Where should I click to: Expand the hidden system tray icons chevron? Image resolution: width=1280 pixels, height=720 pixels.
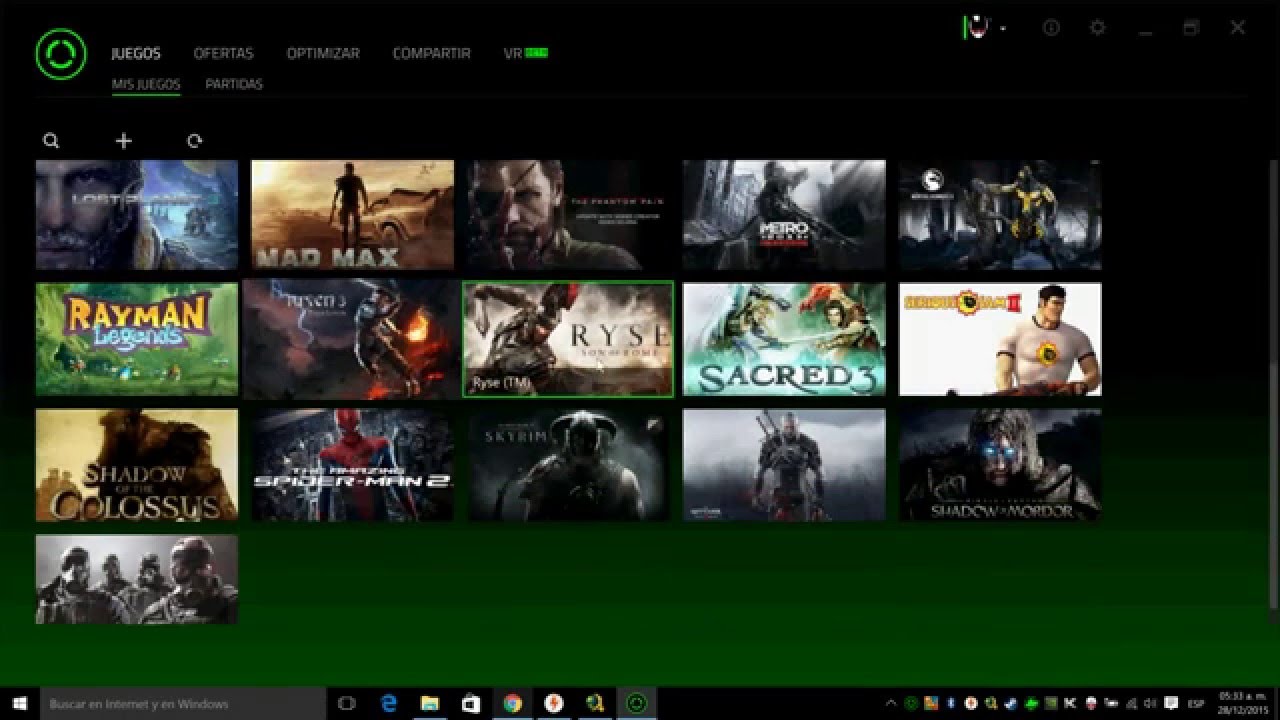(x=892, y=703)
